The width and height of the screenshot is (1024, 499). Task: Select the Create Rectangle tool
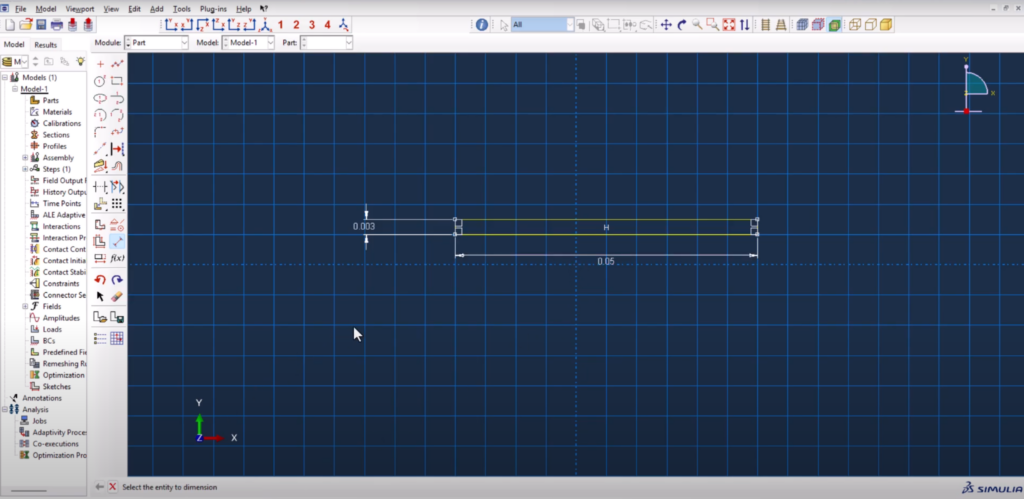tap(118, 81)
